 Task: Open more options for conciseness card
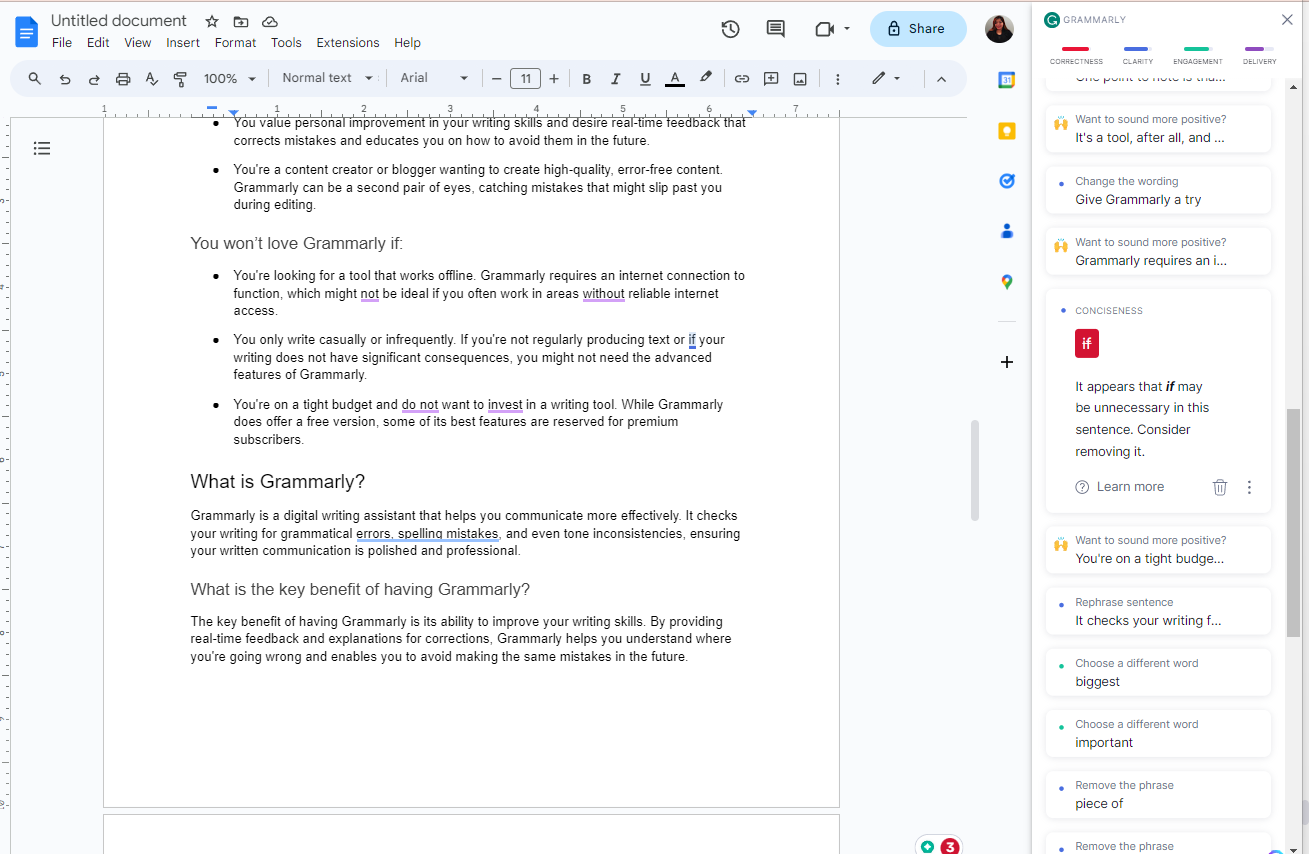[1249, 487]
